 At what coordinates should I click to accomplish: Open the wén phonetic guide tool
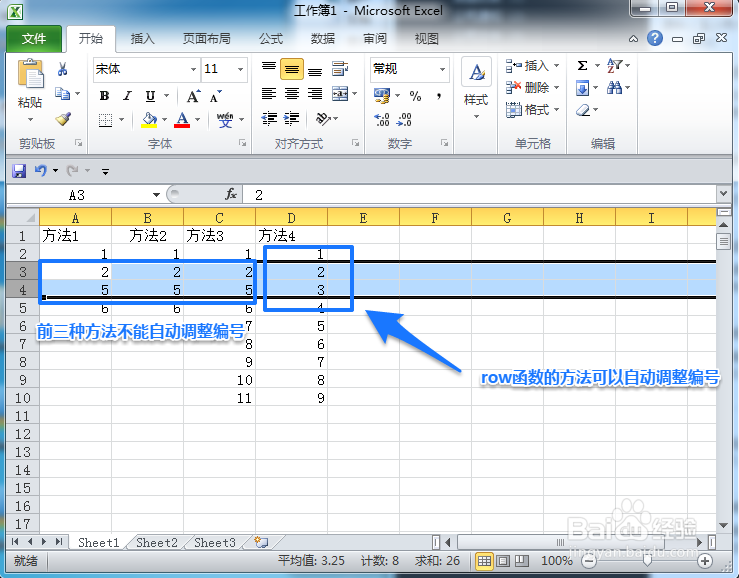(x=225, y=120)
